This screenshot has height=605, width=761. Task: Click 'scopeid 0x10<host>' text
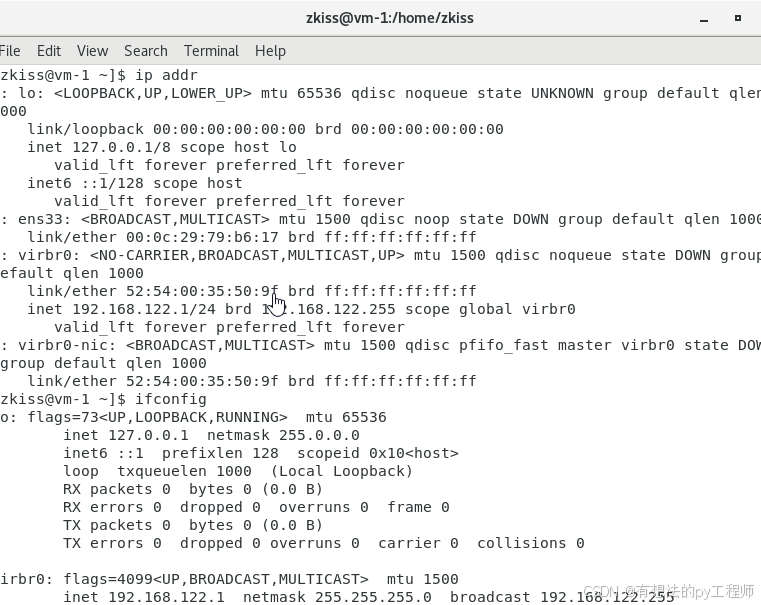tap(378, 453)
